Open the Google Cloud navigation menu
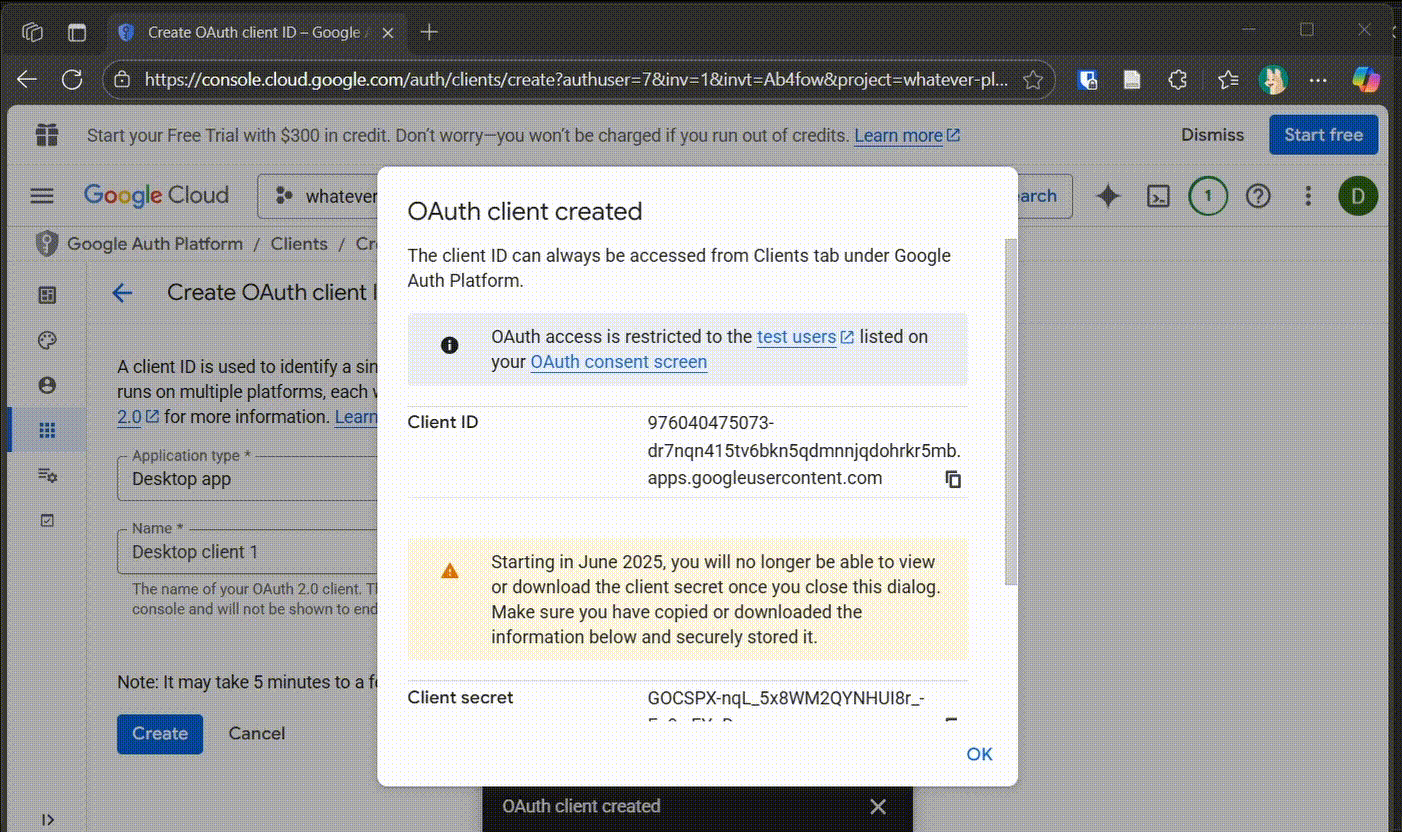 (42, 196)
